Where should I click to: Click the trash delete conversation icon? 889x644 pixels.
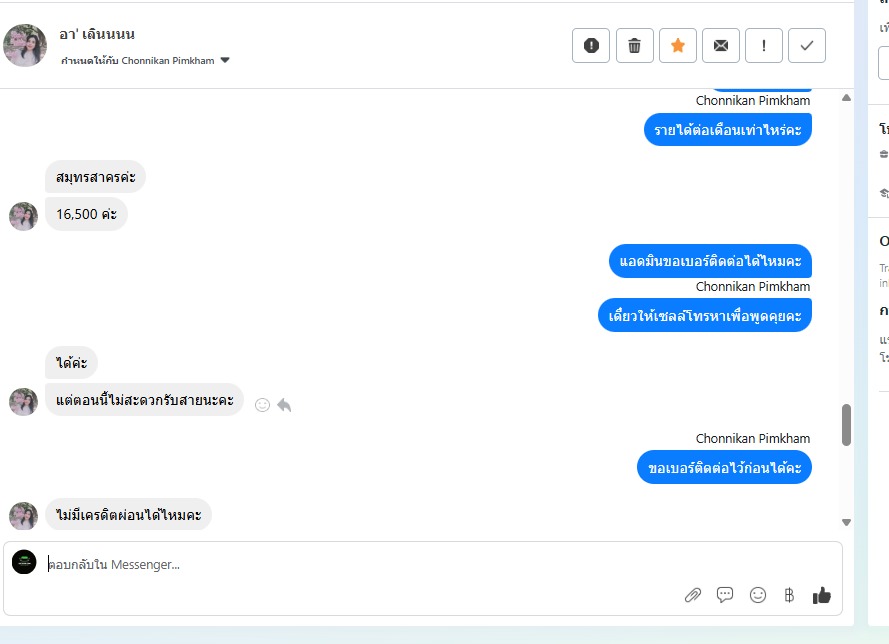coord(634,45)
